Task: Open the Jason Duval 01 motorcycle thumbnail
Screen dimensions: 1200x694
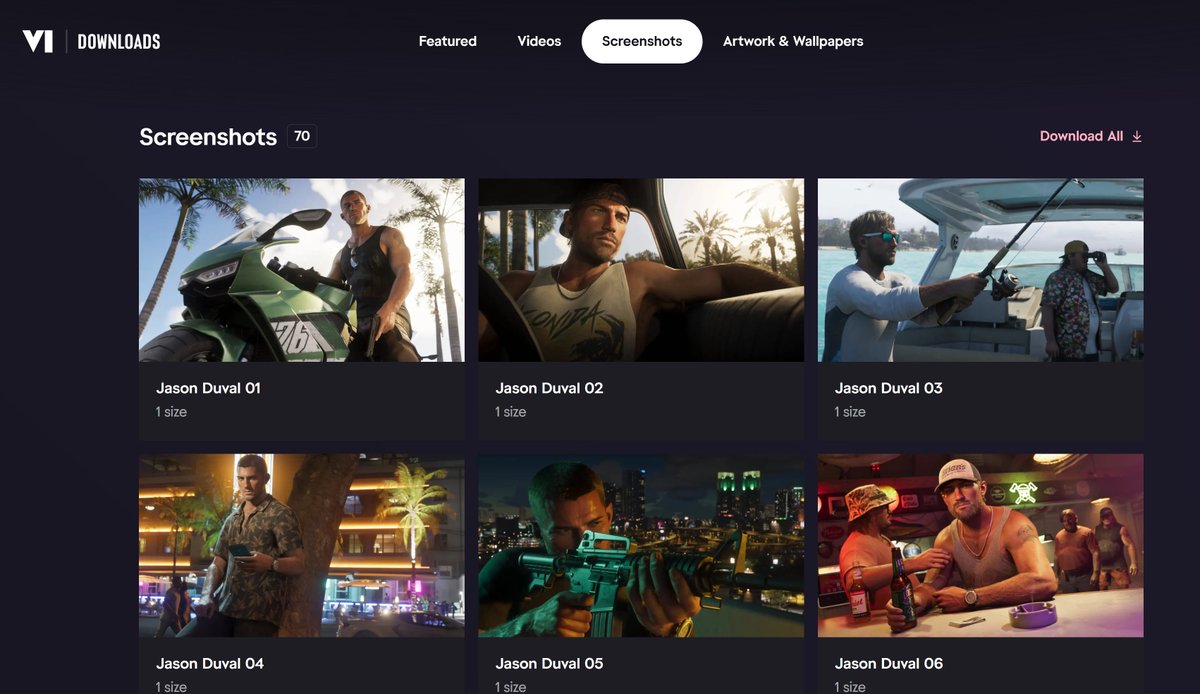Action: pos(302,270)
